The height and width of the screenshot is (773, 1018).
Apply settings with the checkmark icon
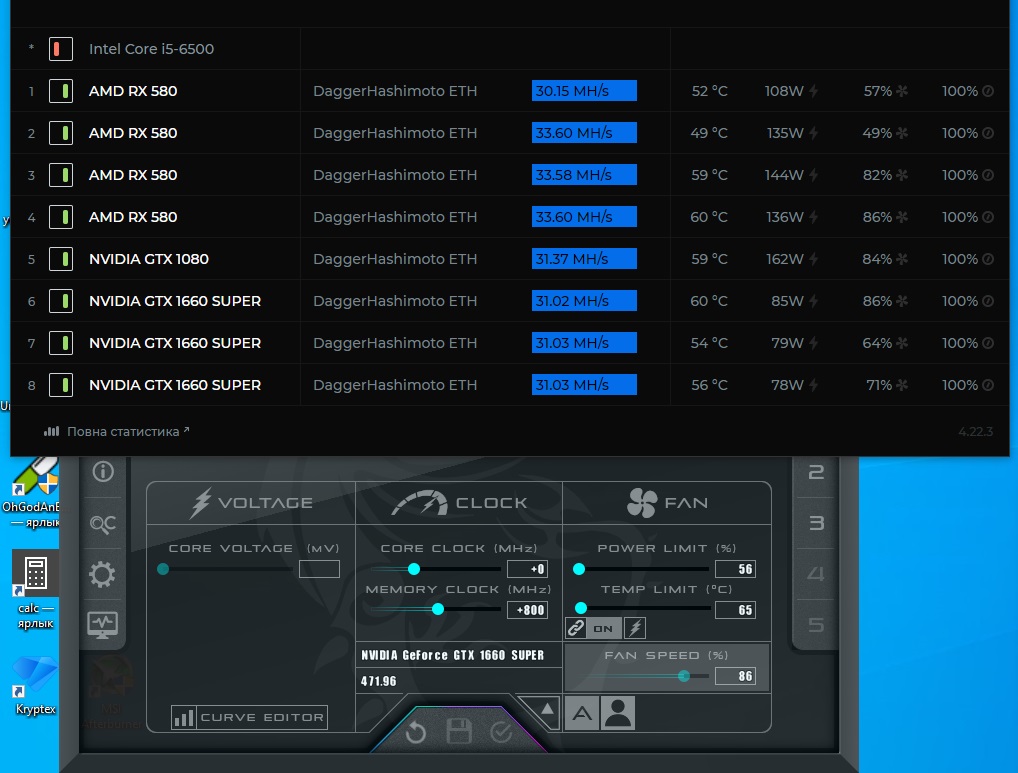coord(501,732)
